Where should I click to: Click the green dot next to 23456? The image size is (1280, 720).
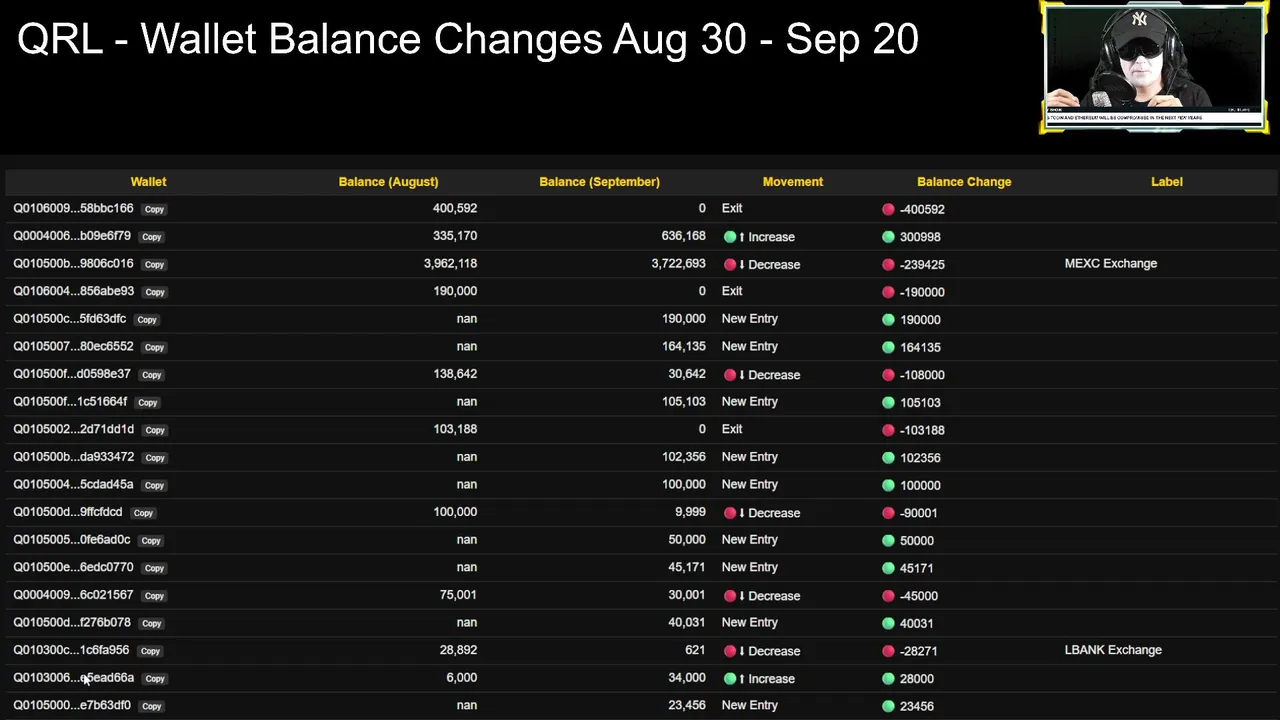pyautogui.click(x=888, y=706)
